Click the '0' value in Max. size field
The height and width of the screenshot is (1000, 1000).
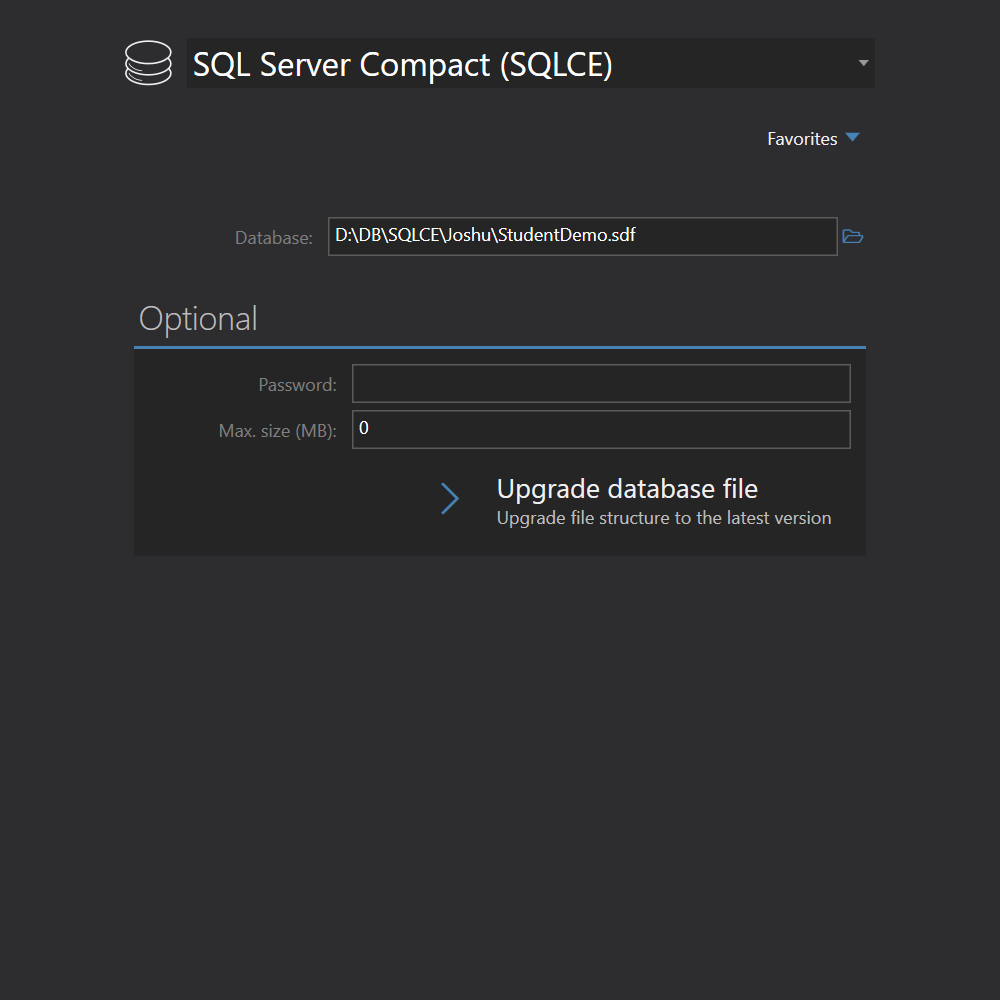[x=364, y=429]
